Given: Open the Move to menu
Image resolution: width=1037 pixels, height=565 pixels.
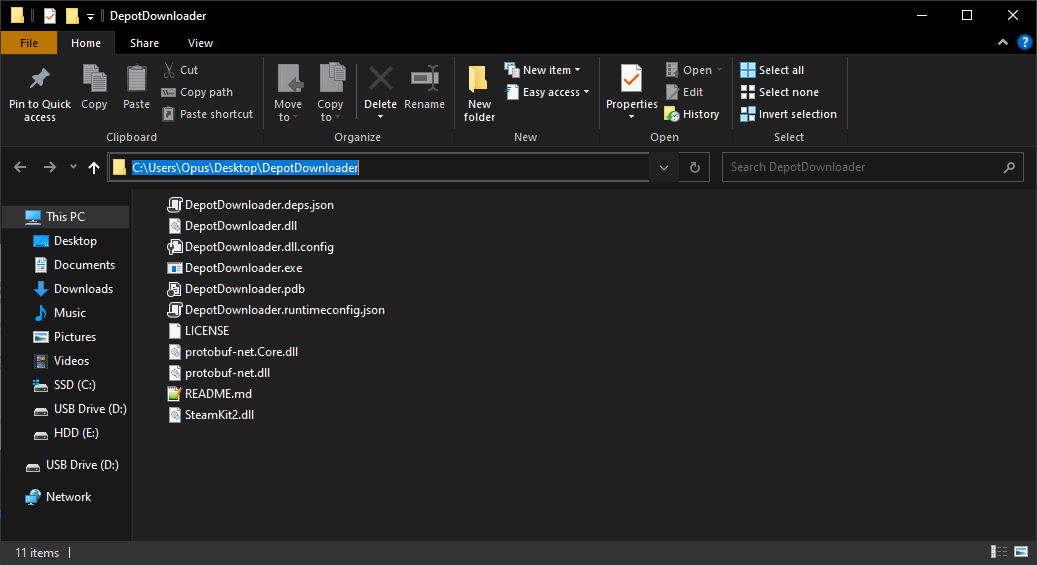Looking at the screenshot, I should (x=288, y=93).
